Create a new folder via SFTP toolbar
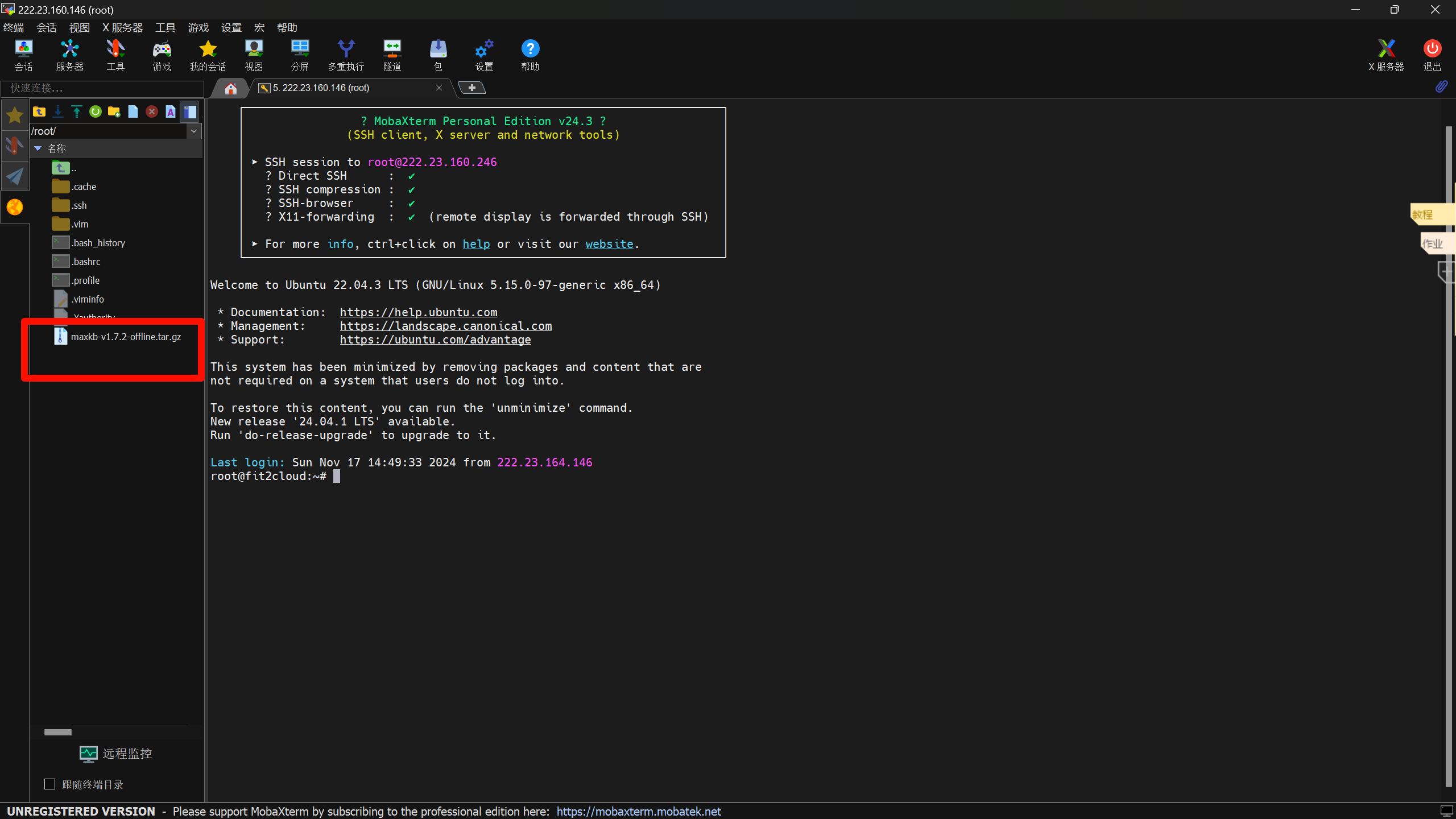This screenshot has height=819, width=1456. pos(114,112)
